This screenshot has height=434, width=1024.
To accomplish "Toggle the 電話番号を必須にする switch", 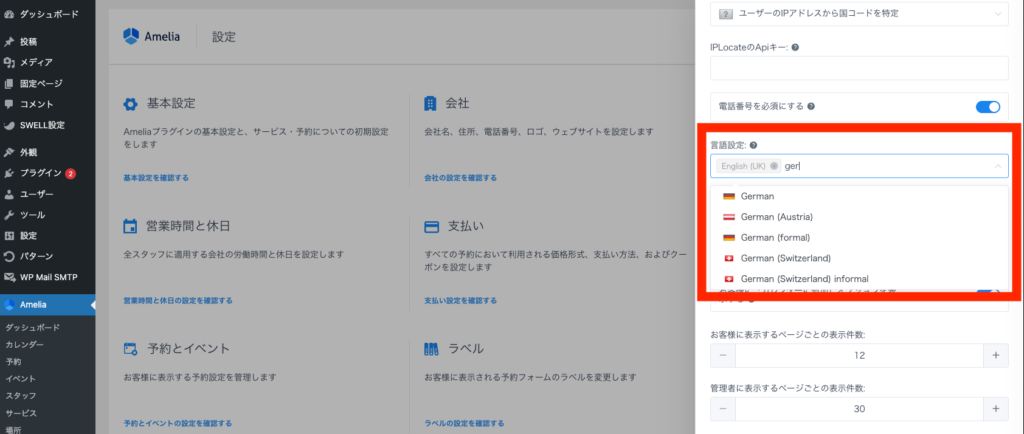I will click(987, 106).
